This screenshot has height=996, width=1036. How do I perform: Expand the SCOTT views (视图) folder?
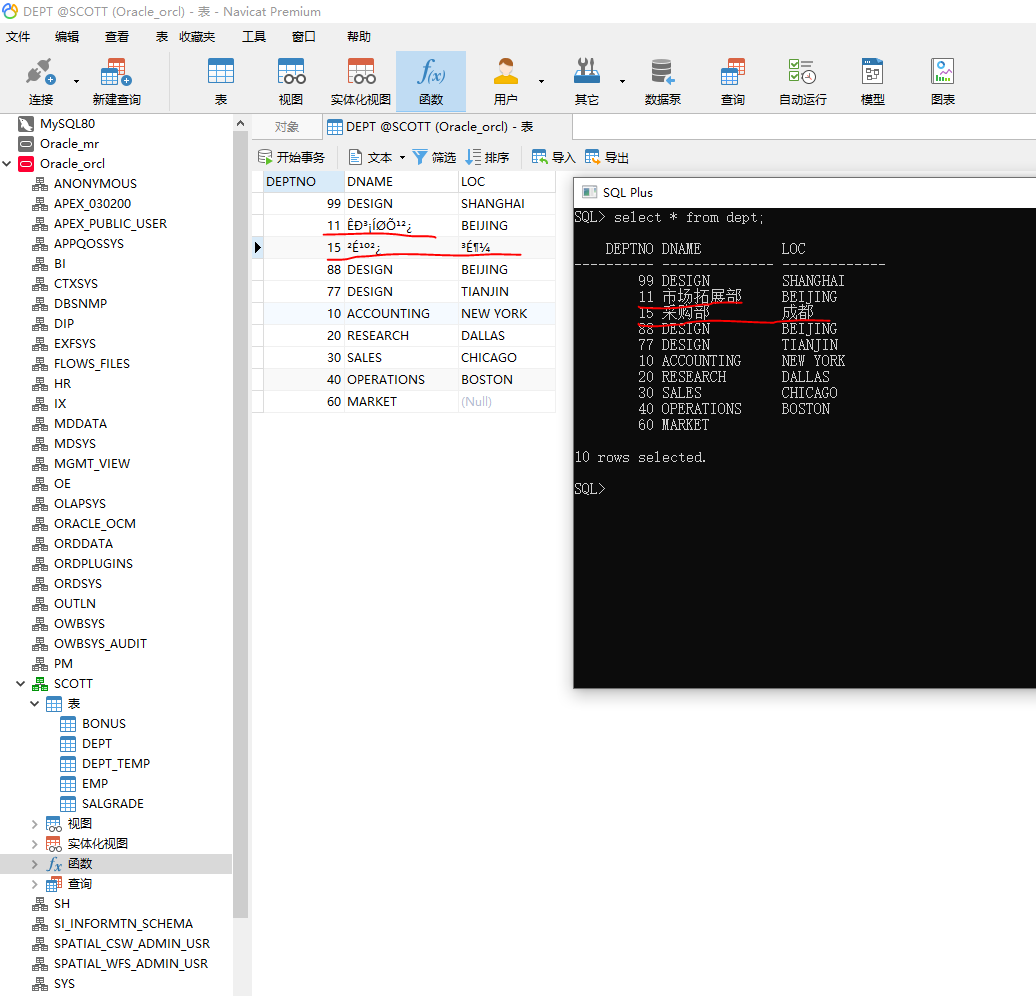click(x=34, y=824)
